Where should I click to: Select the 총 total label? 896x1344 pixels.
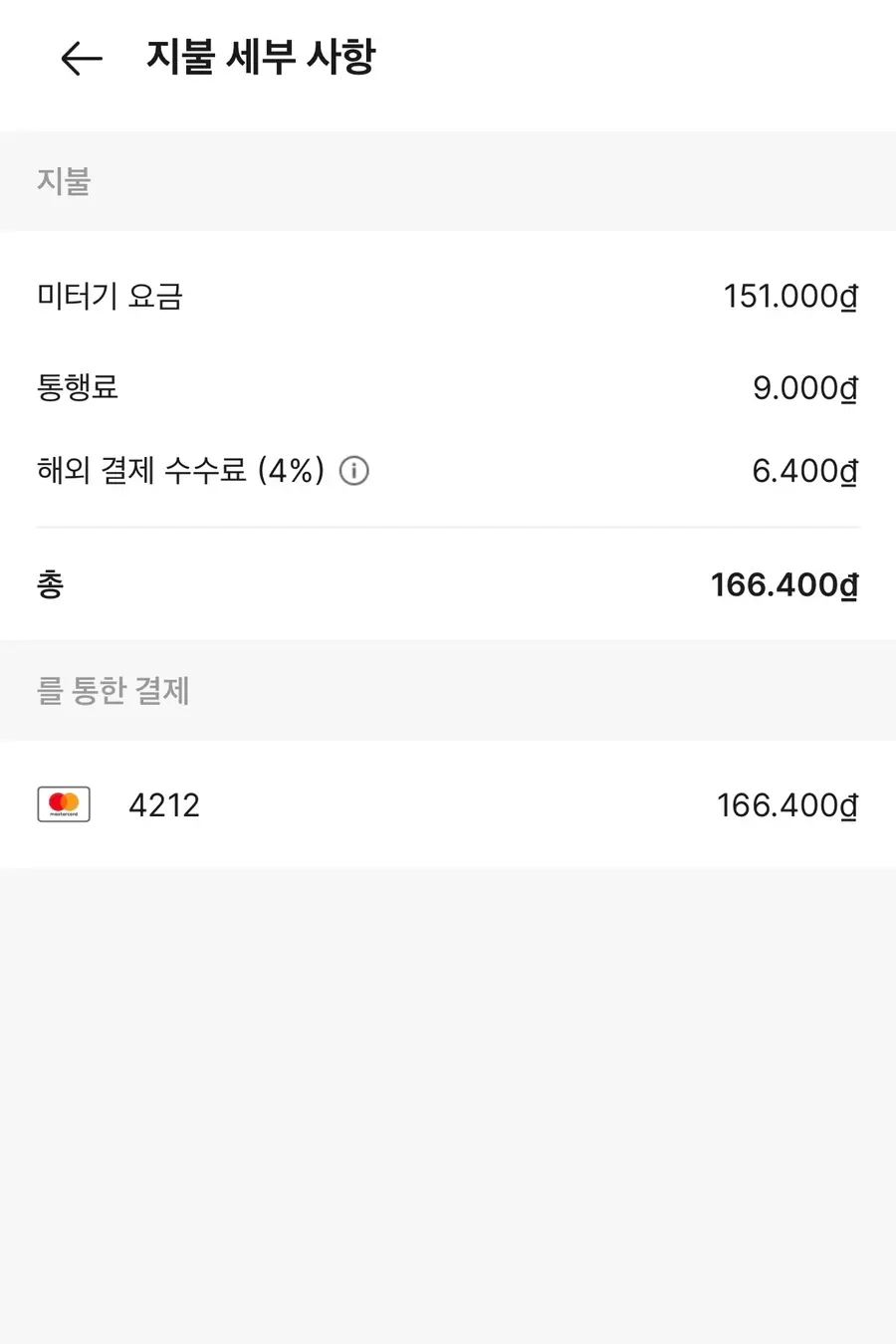click(51, 584)
